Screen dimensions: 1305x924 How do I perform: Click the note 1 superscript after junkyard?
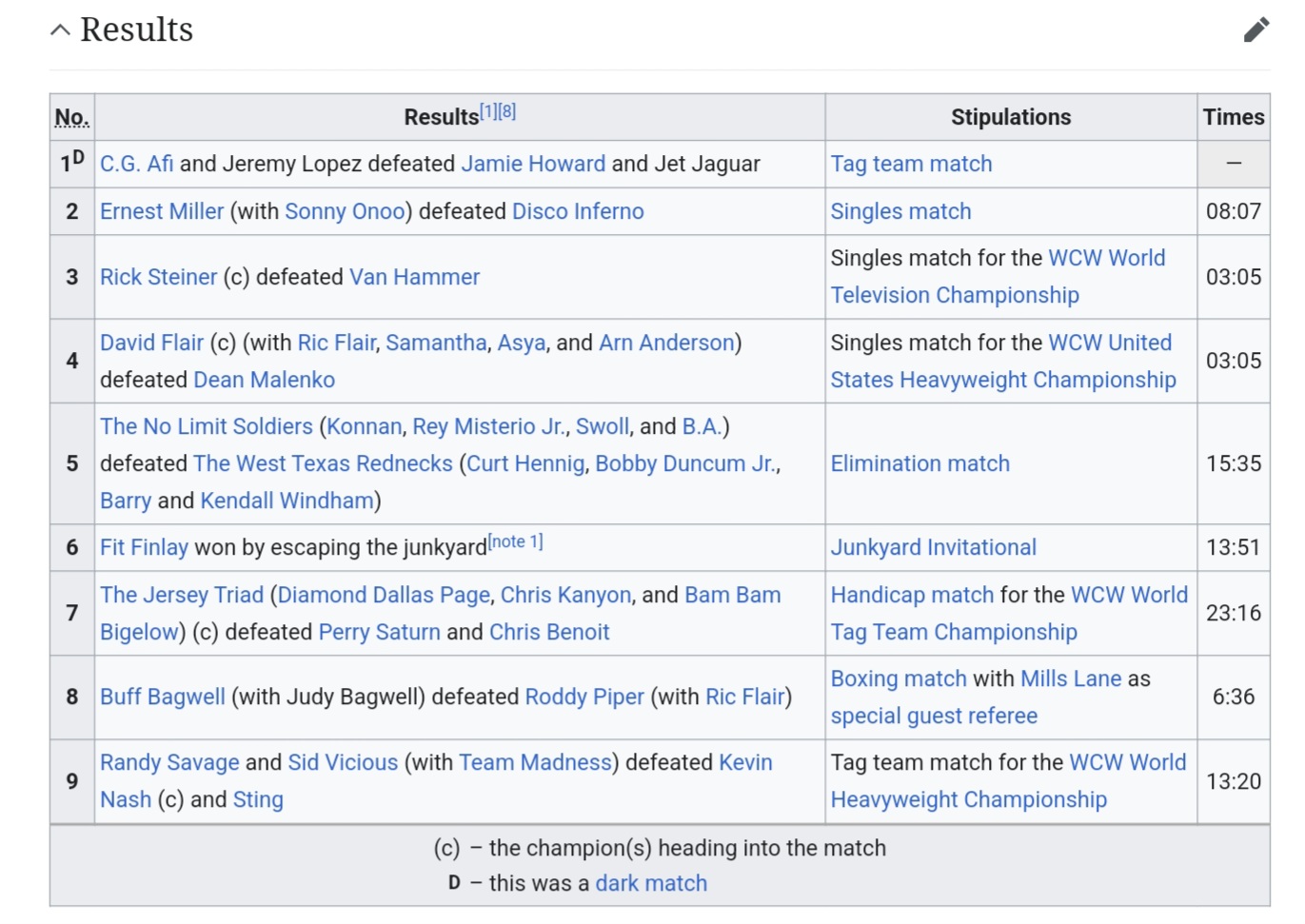(515, 541)
